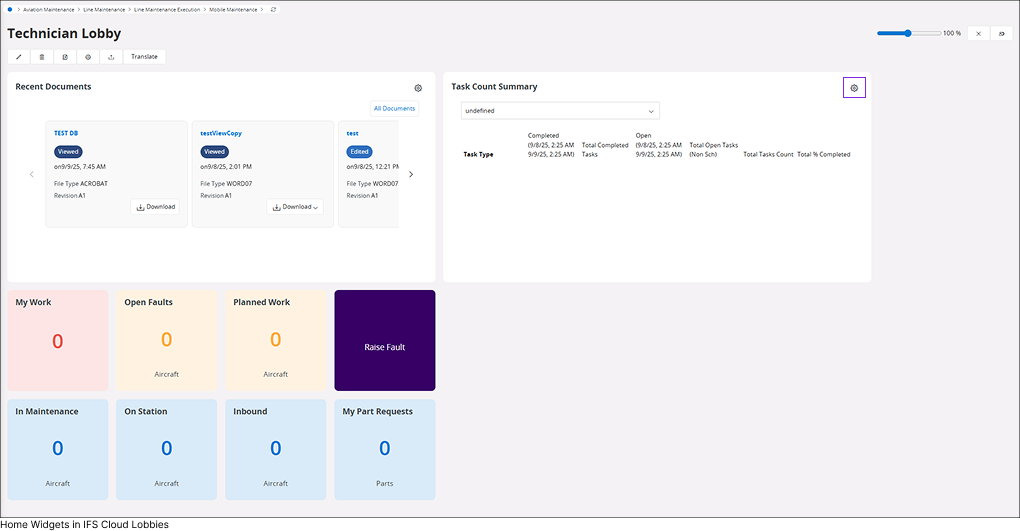The width and height of the screenshot is (1020, 531).
Task: Click the Edited badge on test document
Action: tap(360, 152)
